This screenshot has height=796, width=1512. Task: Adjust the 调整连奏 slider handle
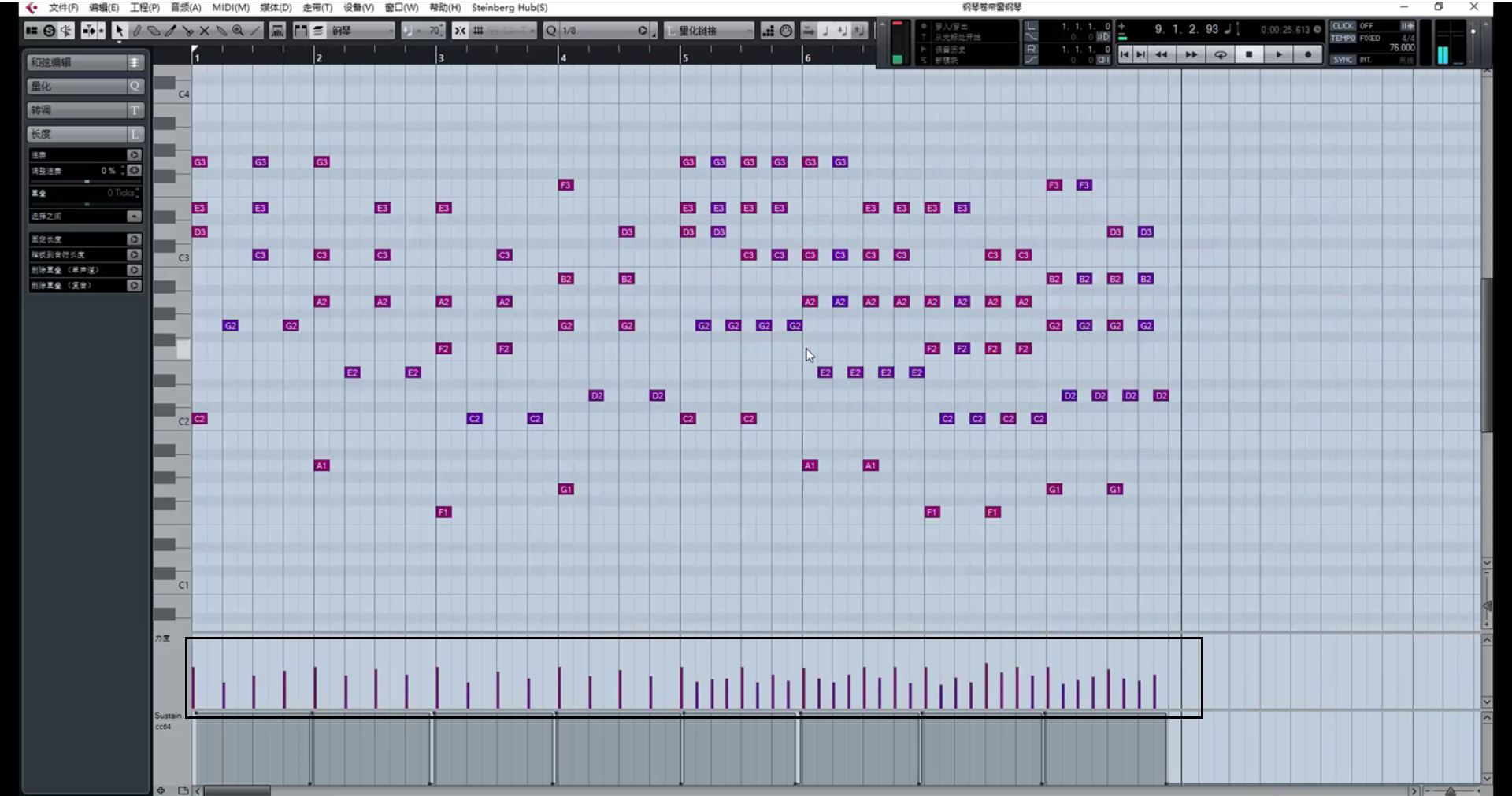(x=87, y=181)
